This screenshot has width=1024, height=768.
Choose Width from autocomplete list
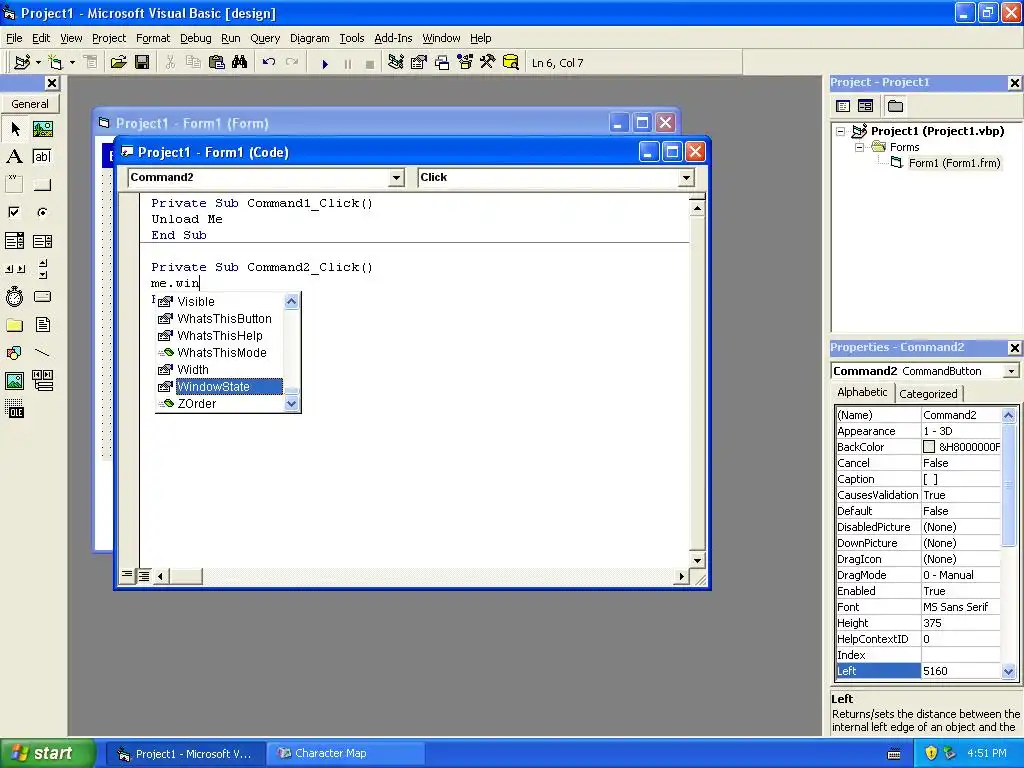pyautogui.click(x=219, y=370)
